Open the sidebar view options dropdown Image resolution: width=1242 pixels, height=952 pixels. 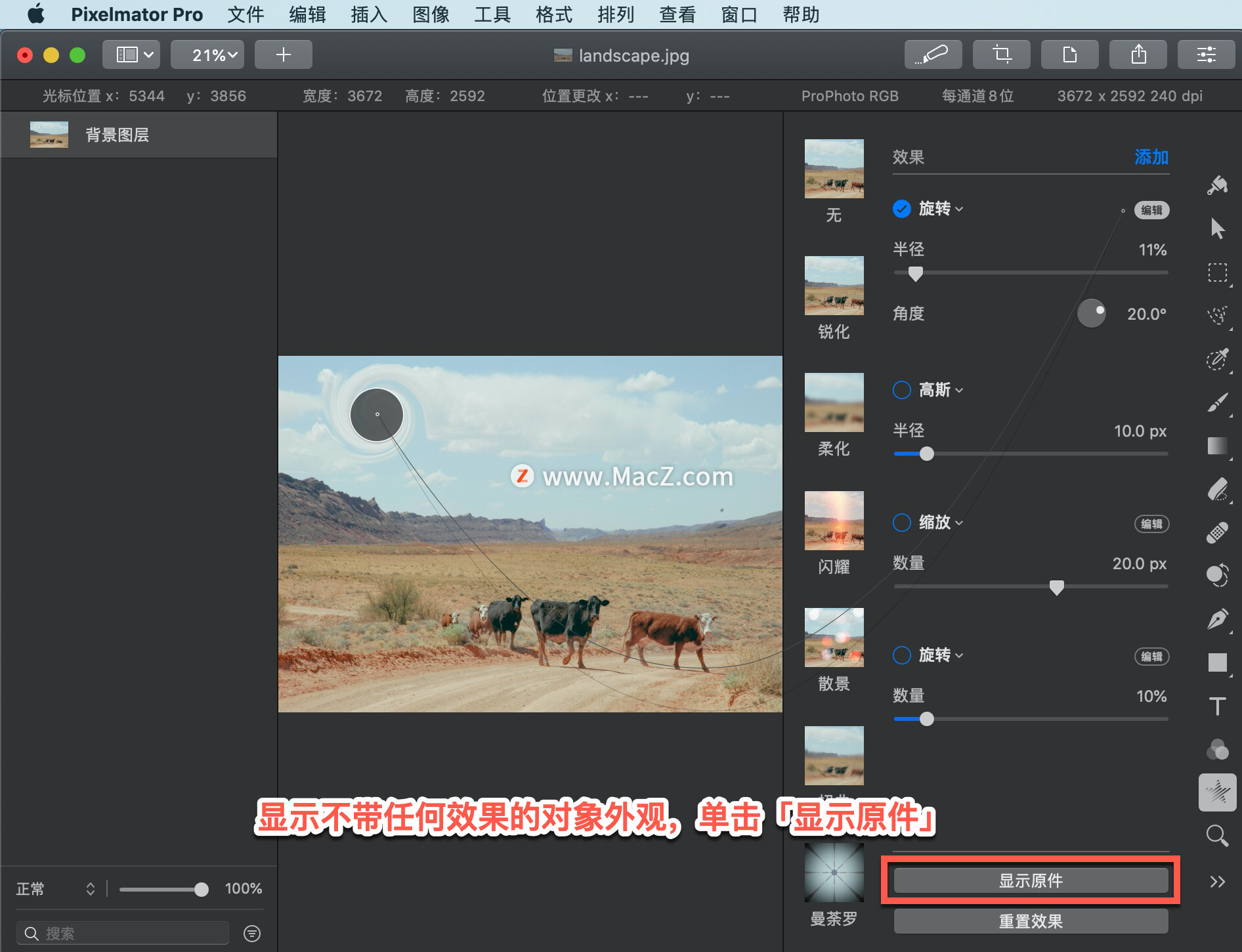[x=131, y=54]
